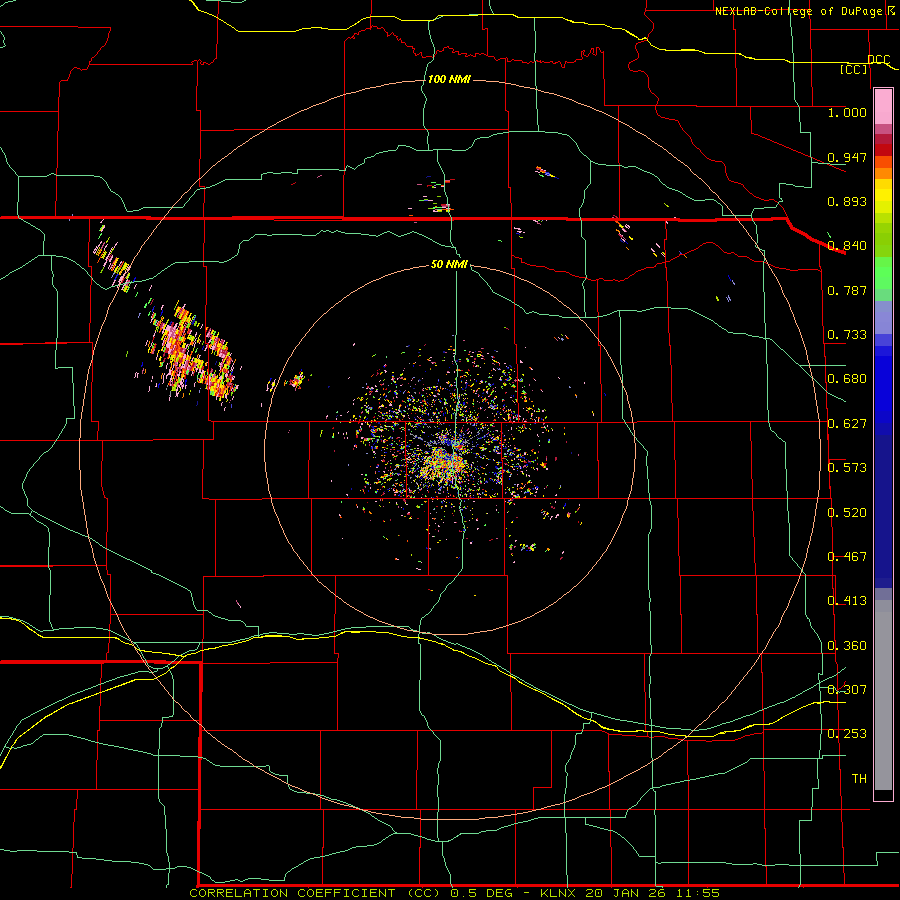The height and width of the screenshot is (900, 900).
Task: Select the gray segment of the color bar
Action: (x=883, y=695)
